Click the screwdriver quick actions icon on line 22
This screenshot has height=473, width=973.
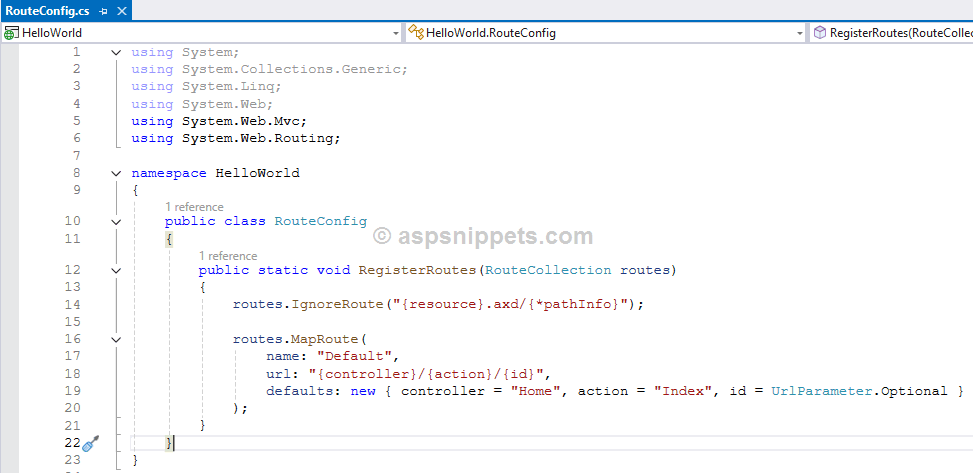coord(91,444)
